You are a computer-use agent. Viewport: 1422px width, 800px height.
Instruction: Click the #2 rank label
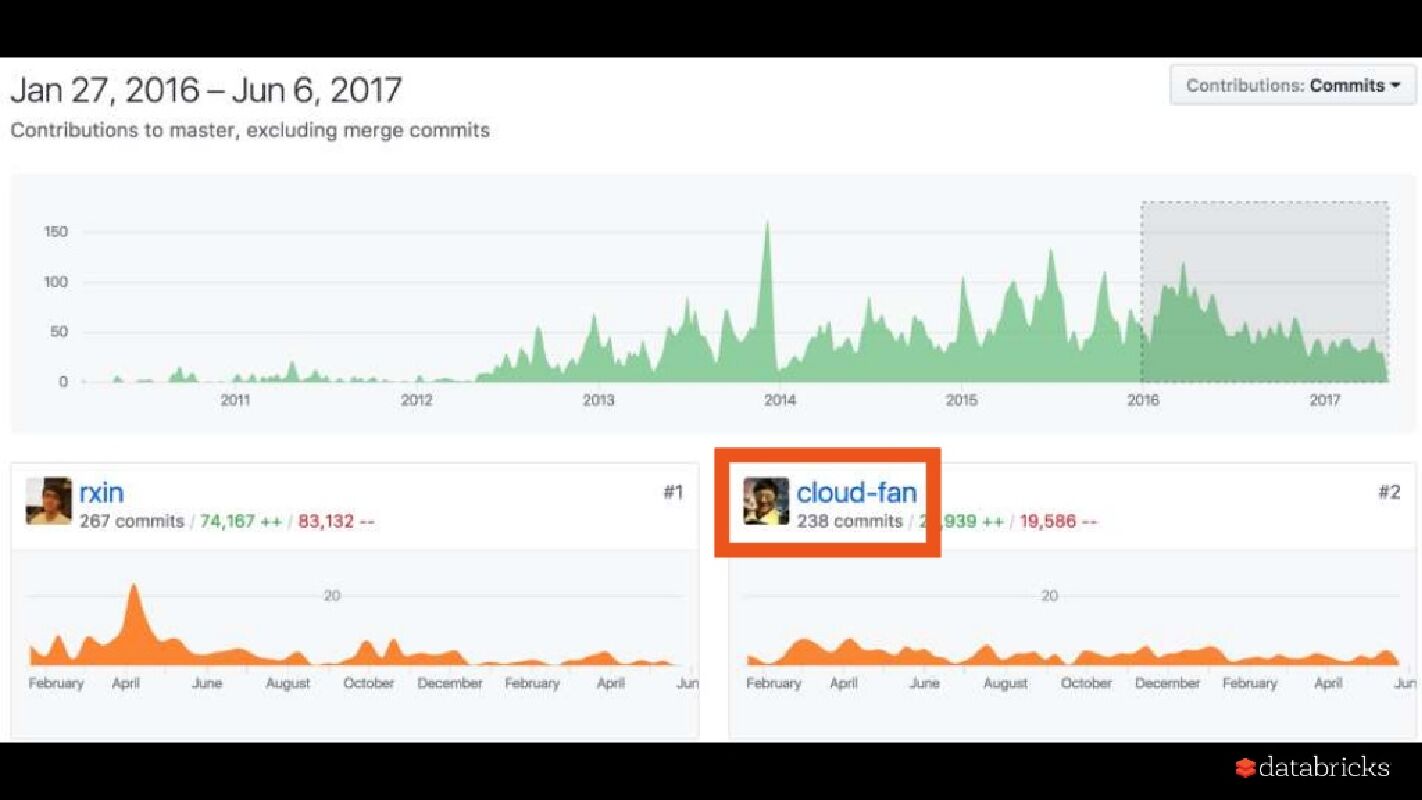coord(1389,492)
